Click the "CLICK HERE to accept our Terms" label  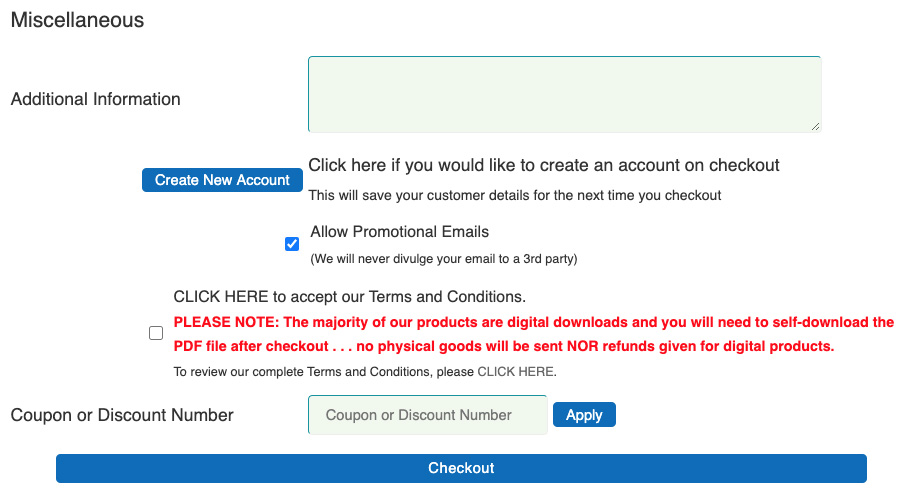349,297
